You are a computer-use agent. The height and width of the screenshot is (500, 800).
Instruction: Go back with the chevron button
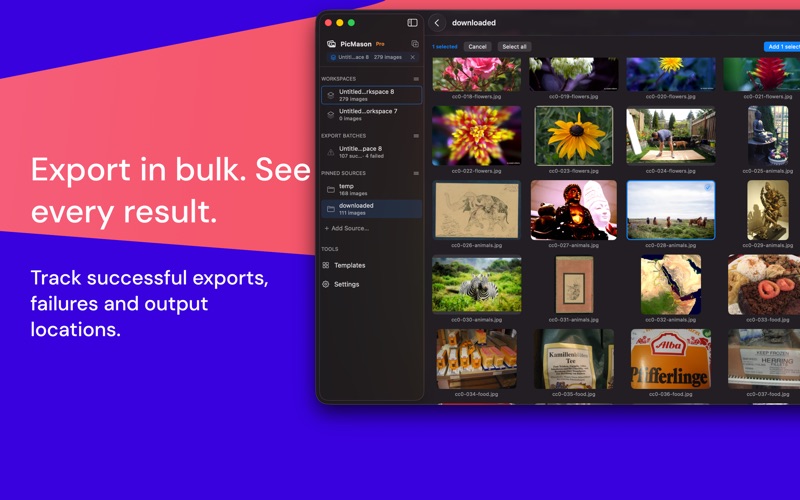[x=437, y=23]
